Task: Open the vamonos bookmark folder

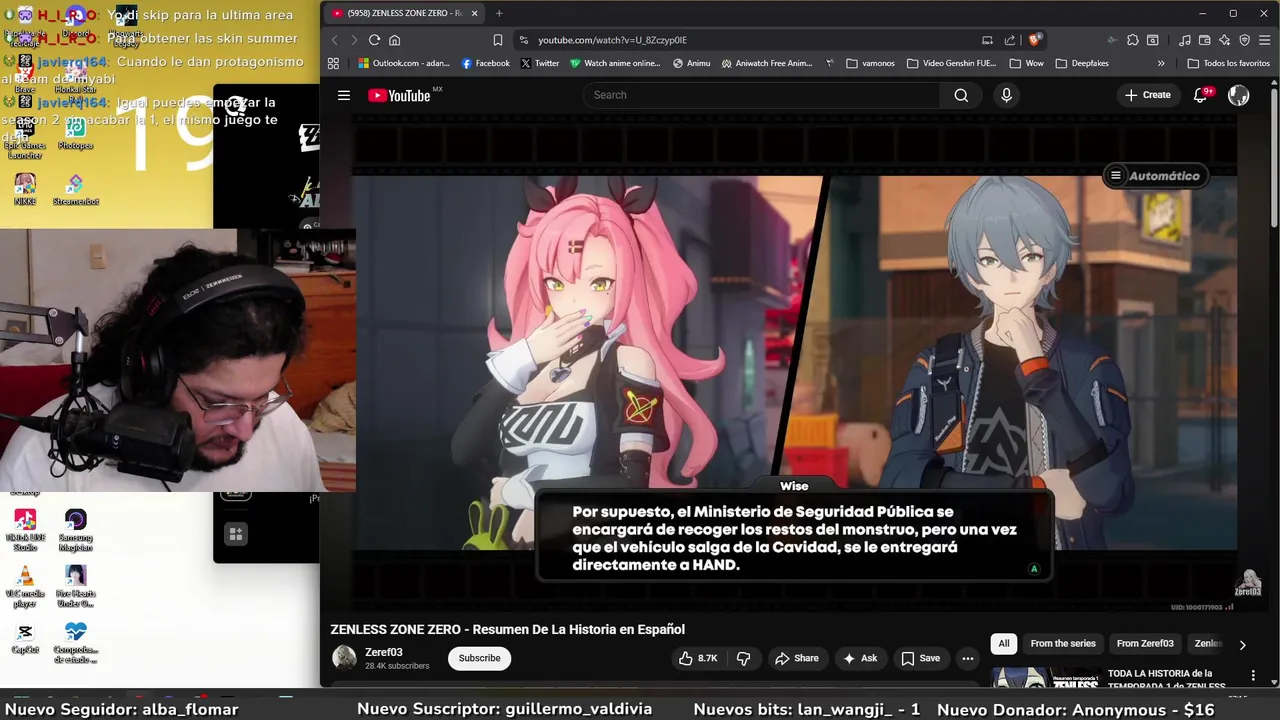Action: click(870, 63)
